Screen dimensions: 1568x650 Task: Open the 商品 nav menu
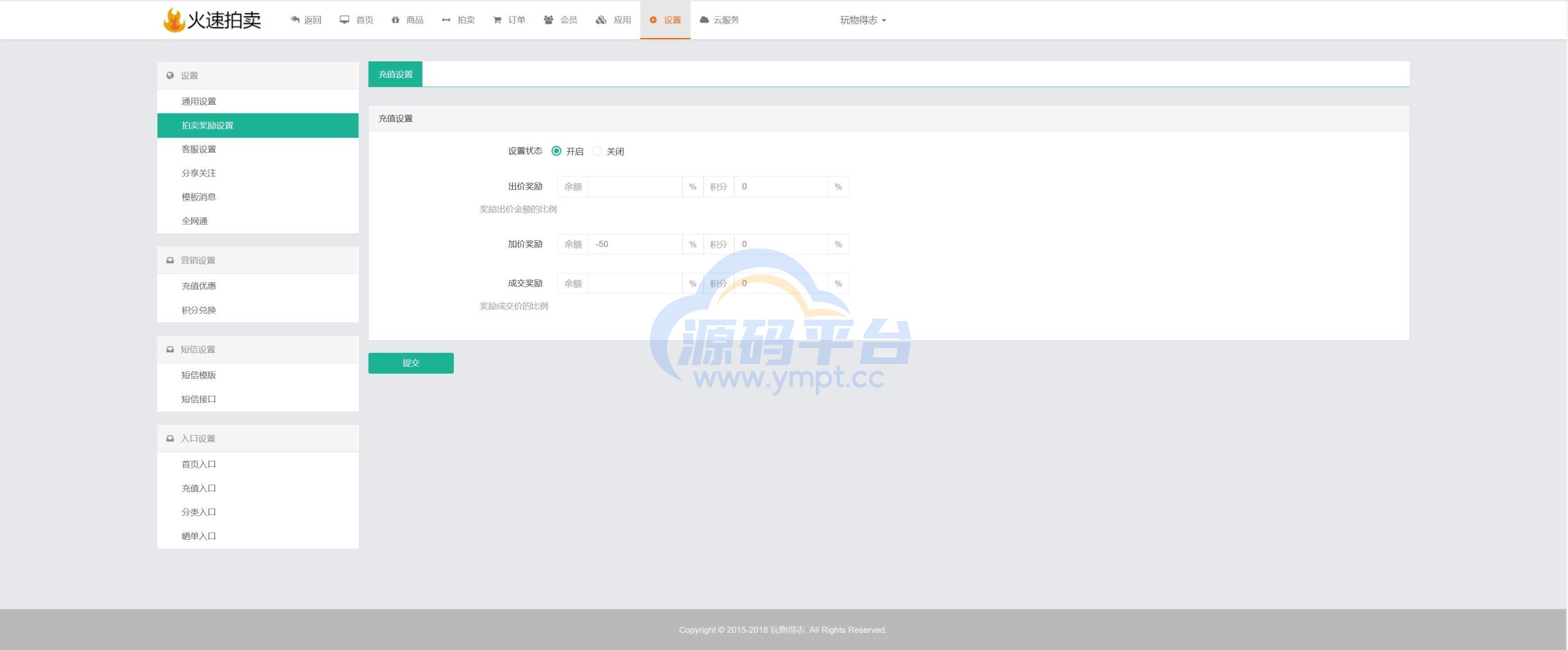tap(408, 20)
